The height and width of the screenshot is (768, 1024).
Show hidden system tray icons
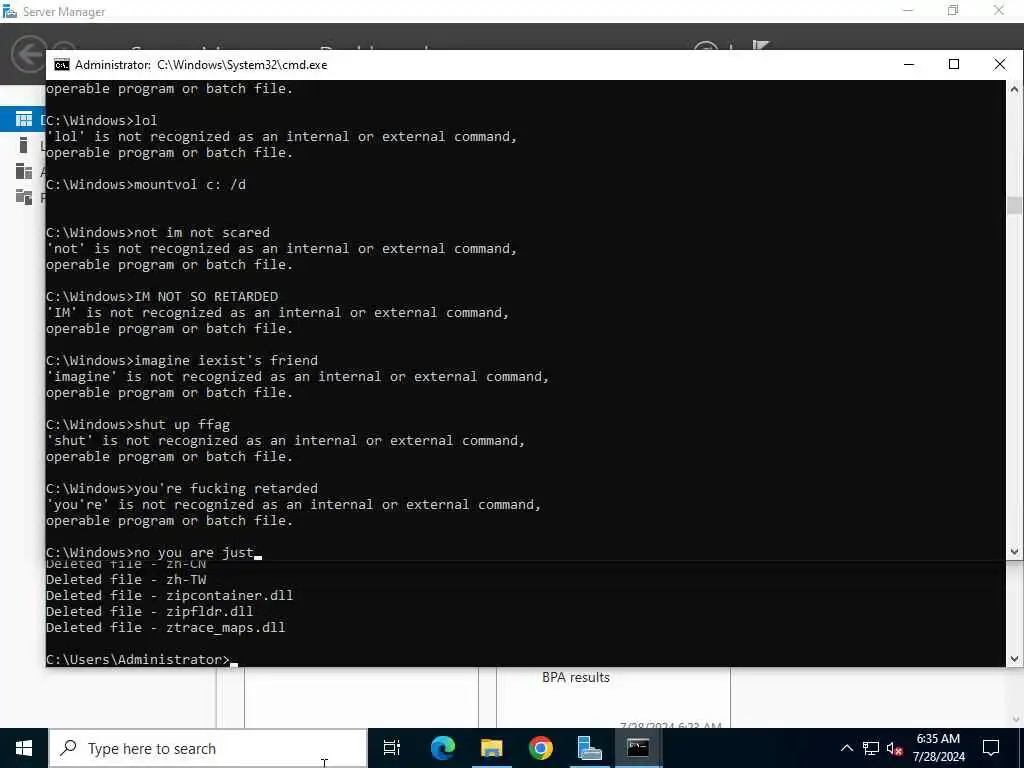click(x=846, y=748)
